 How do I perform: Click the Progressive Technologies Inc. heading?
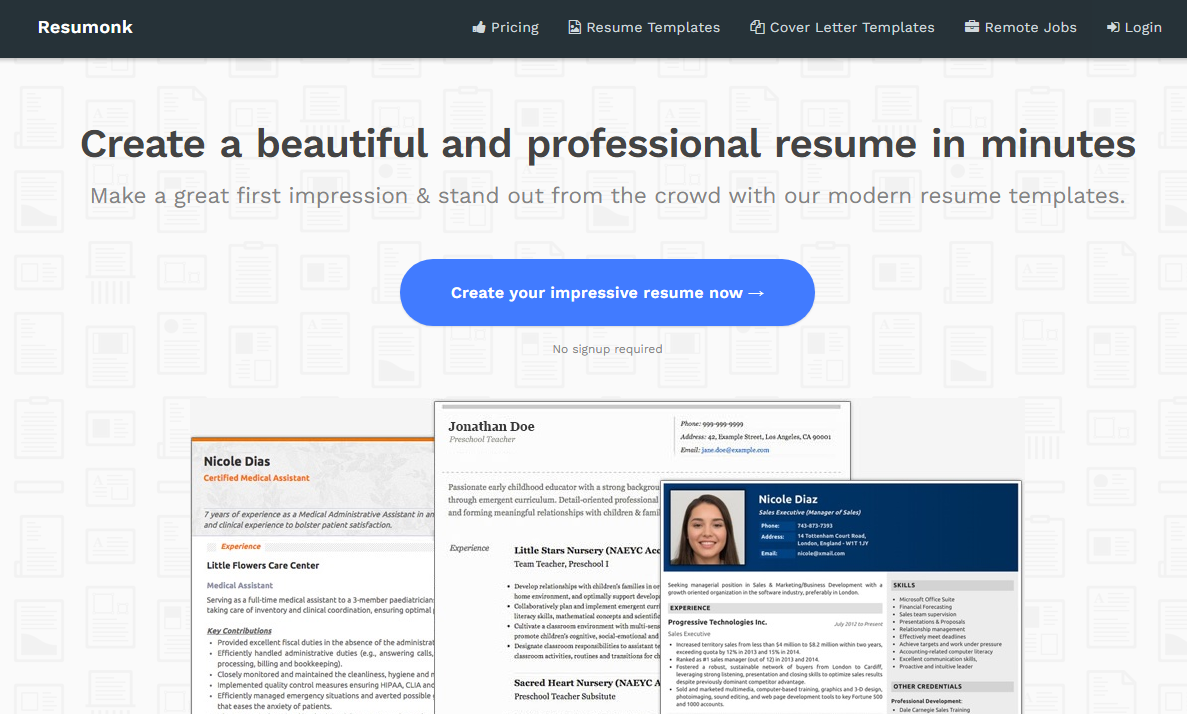coord(718,622)
